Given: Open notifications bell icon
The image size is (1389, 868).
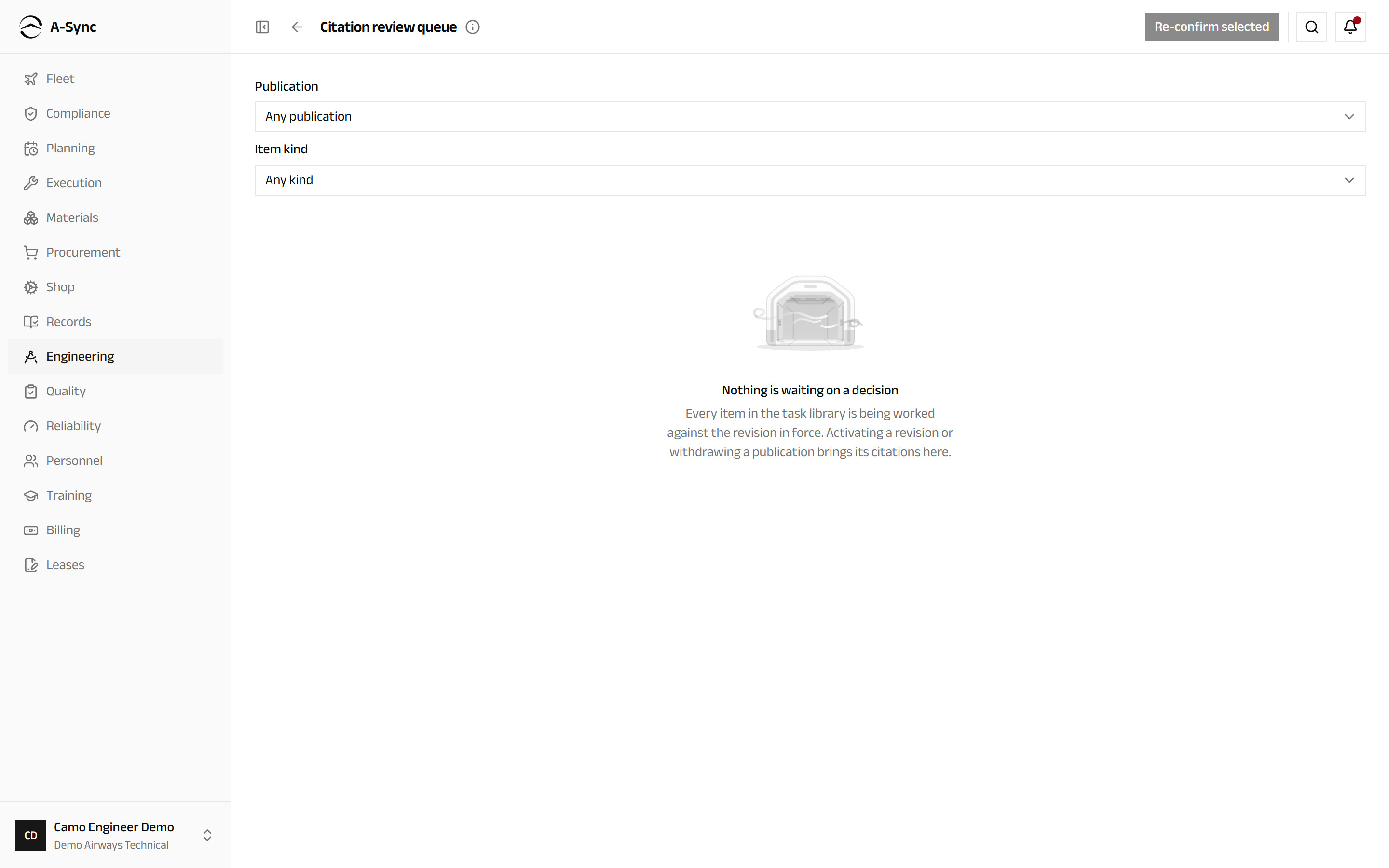Looking at the screenshot, I should (x=1350, y=27).
